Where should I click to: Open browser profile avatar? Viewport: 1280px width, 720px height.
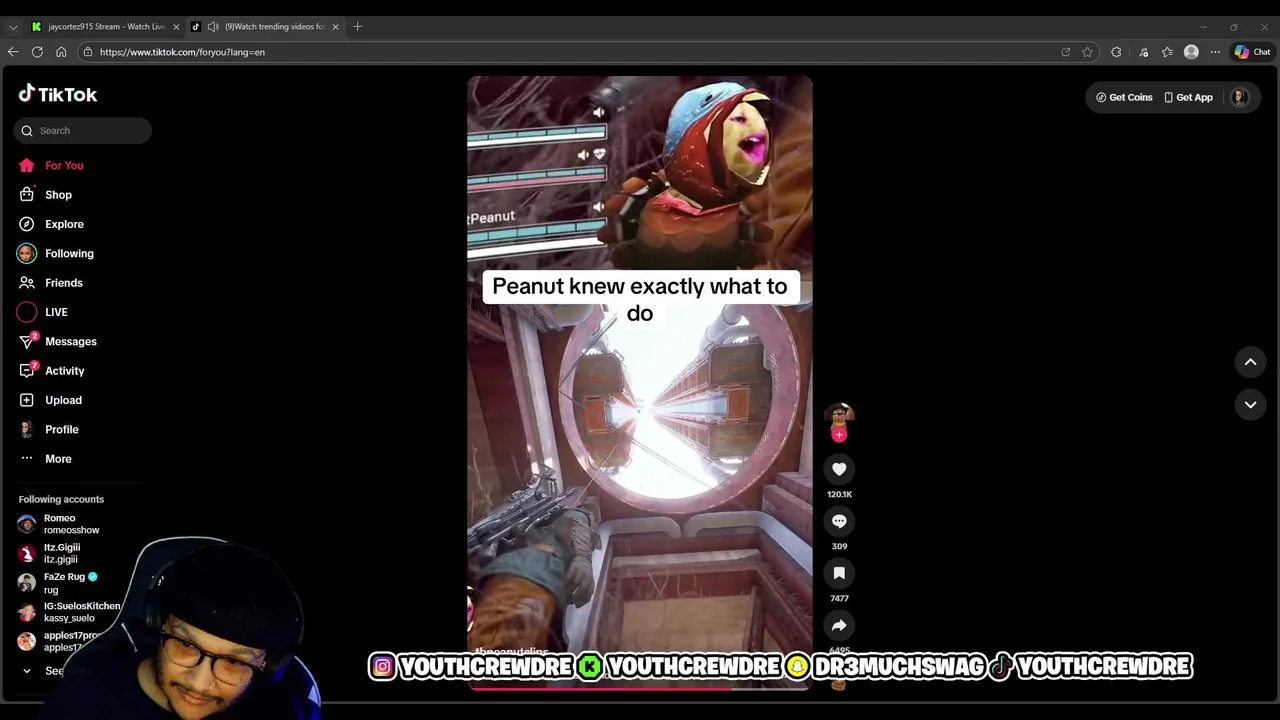[x=1191, y=52]
